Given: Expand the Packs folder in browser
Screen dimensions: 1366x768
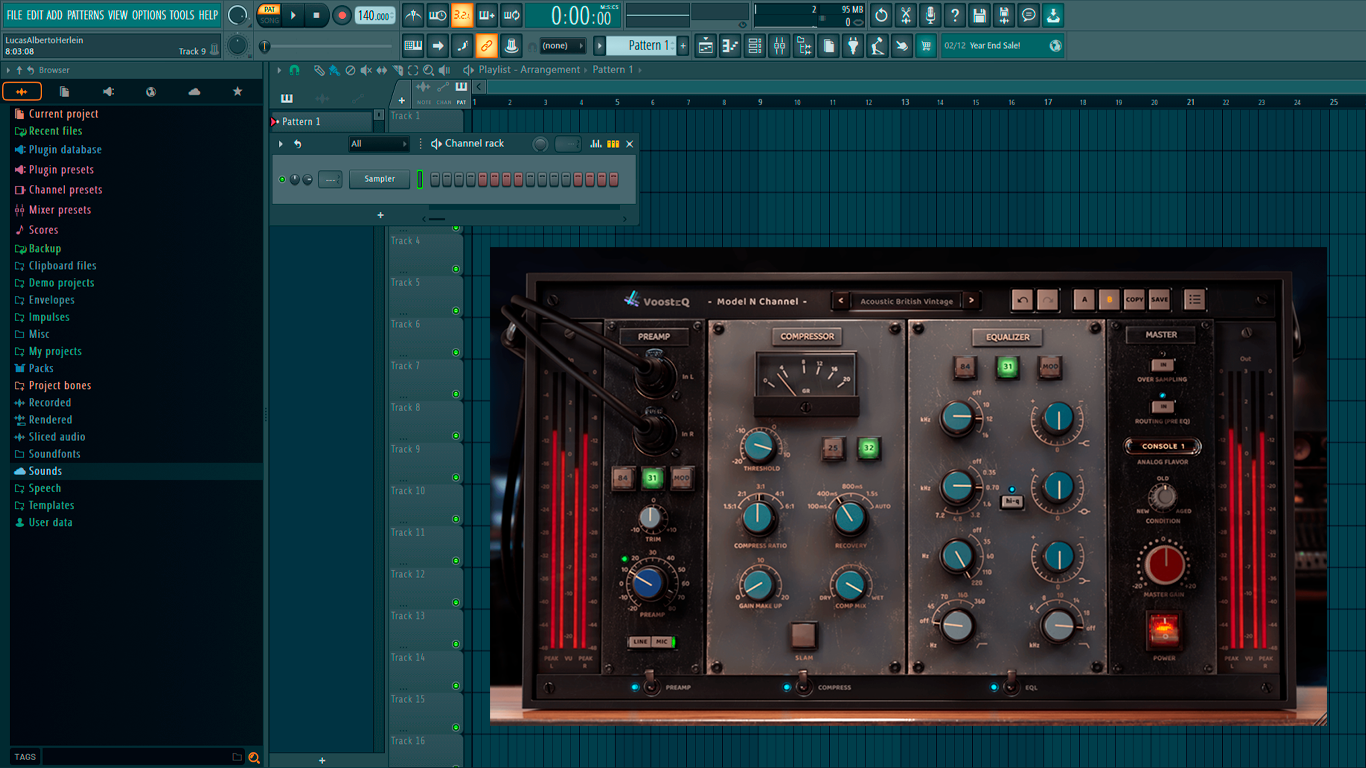Looking at the screenshot, I should pos(41,368).
